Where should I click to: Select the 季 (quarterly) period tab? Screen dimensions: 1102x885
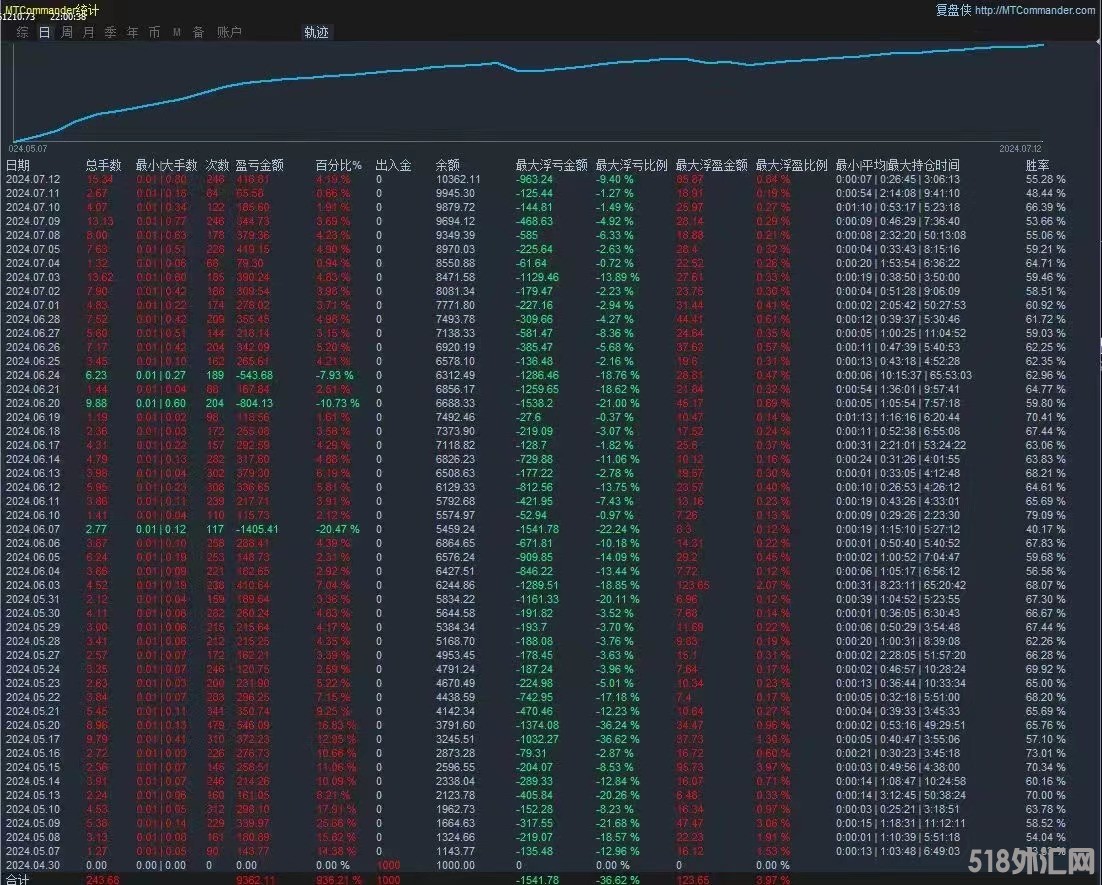pyautogui.click(x=110, y=32)
